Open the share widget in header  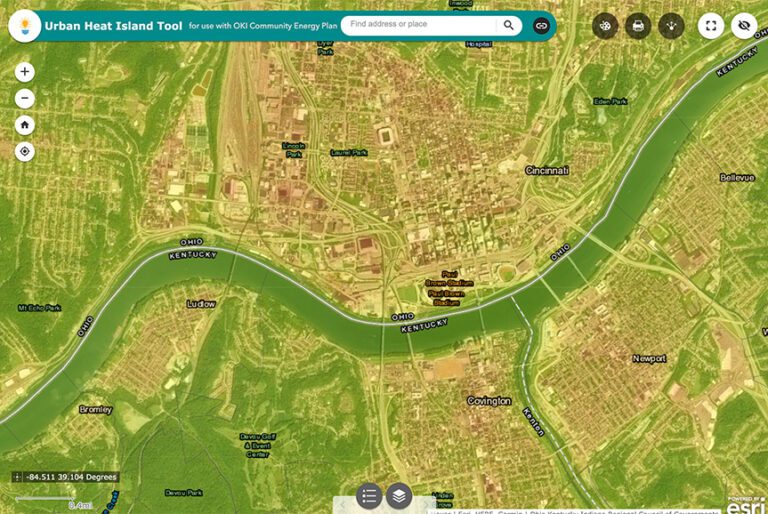tap(671, 26)
